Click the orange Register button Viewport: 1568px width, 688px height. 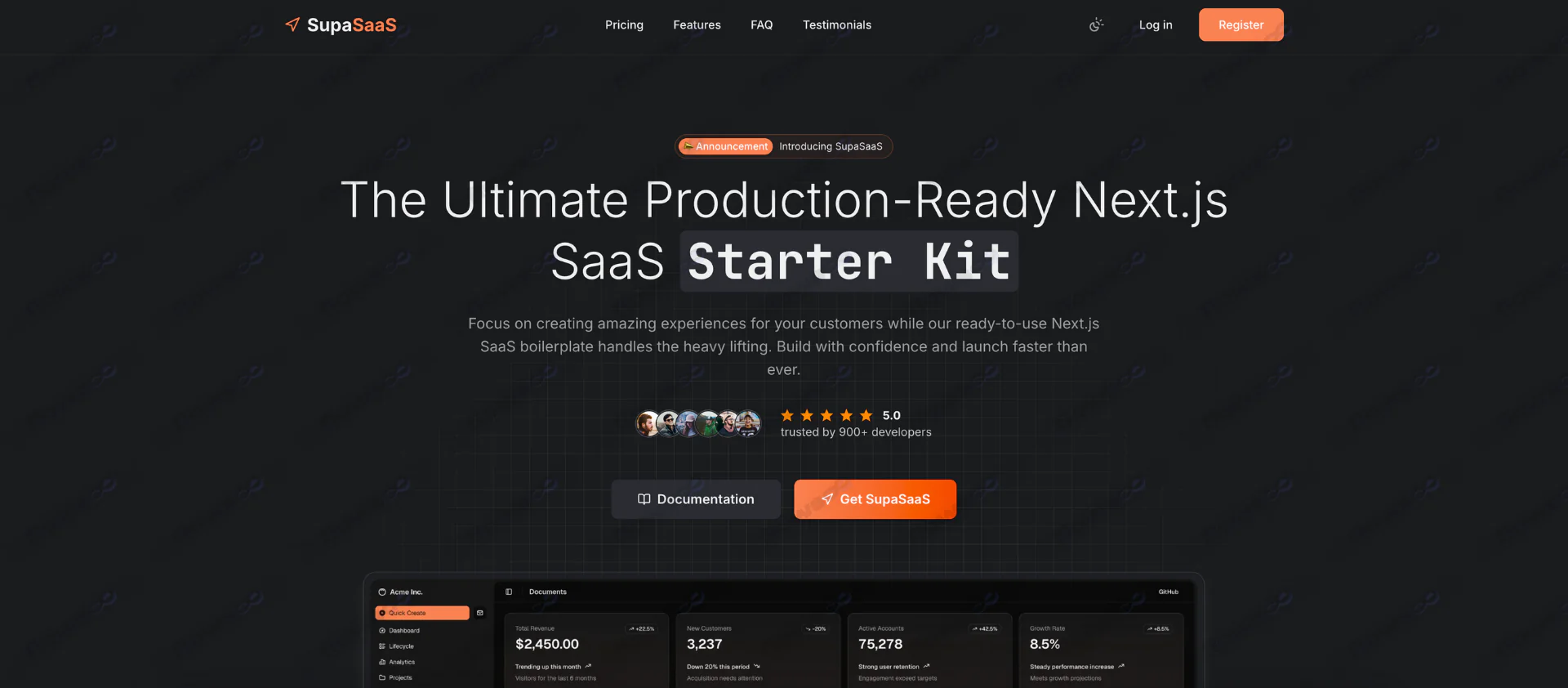(1241, 25)
